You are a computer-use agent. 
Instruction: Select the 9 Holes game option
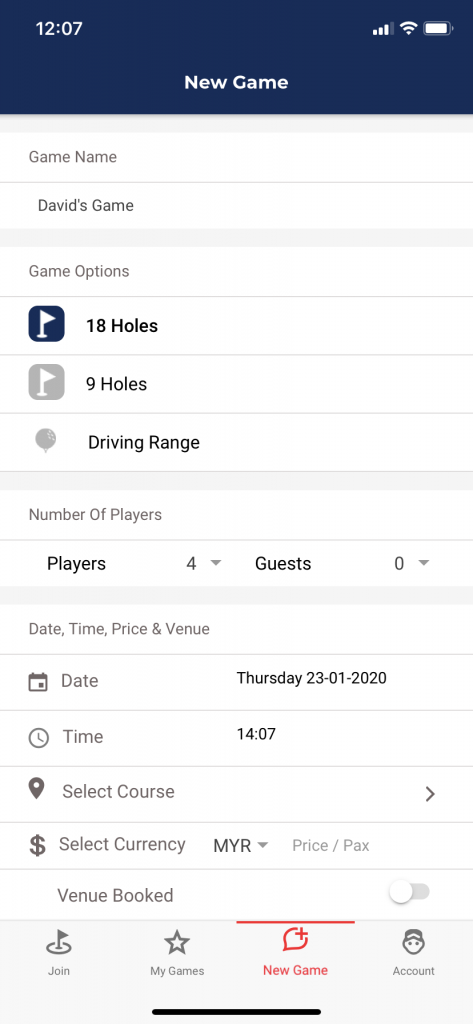(x=236, y=384)
